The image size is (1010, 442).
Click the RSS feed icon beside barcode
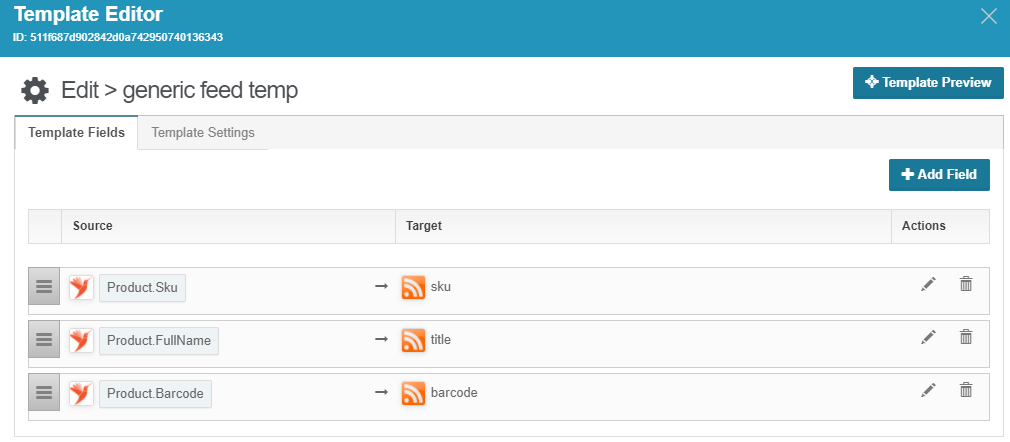pyautogui.click(x=413, y=394)
